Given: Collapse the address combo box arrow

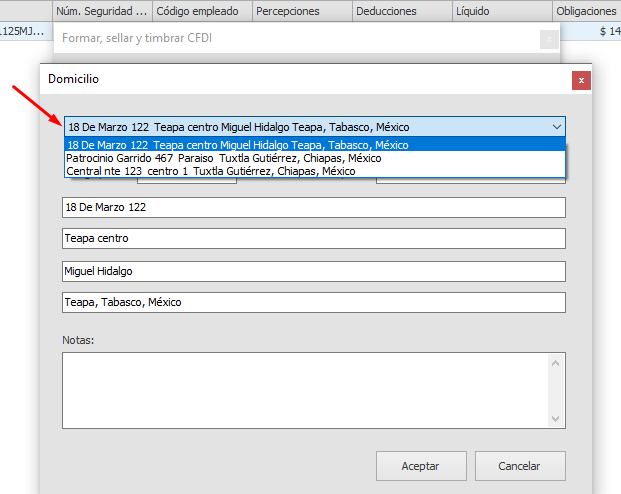Looking at the screenshot, I should coord(556,127).
